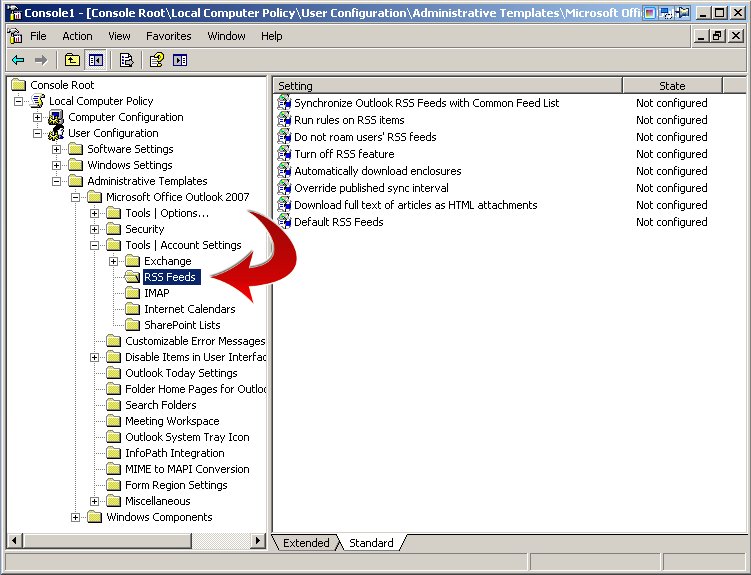Select Customizable Error Messages folder
Image resolution: width=751 pixels, height=575 pixels.
(x=195, y=341)
